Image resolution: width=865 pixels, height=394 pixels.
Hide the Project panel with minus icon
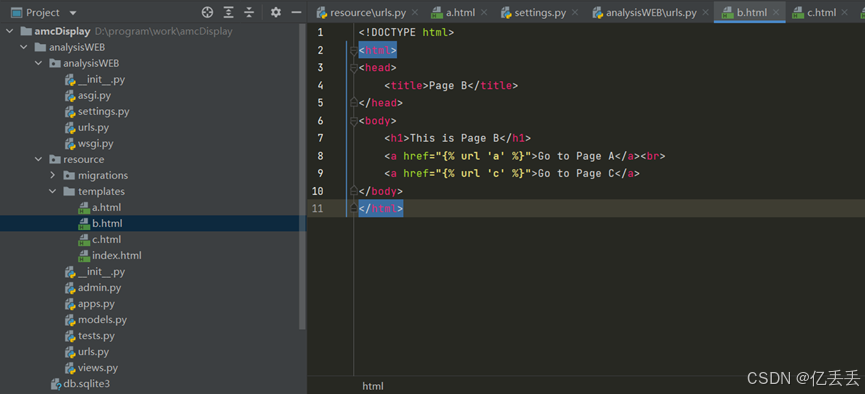tap(296, 12)
